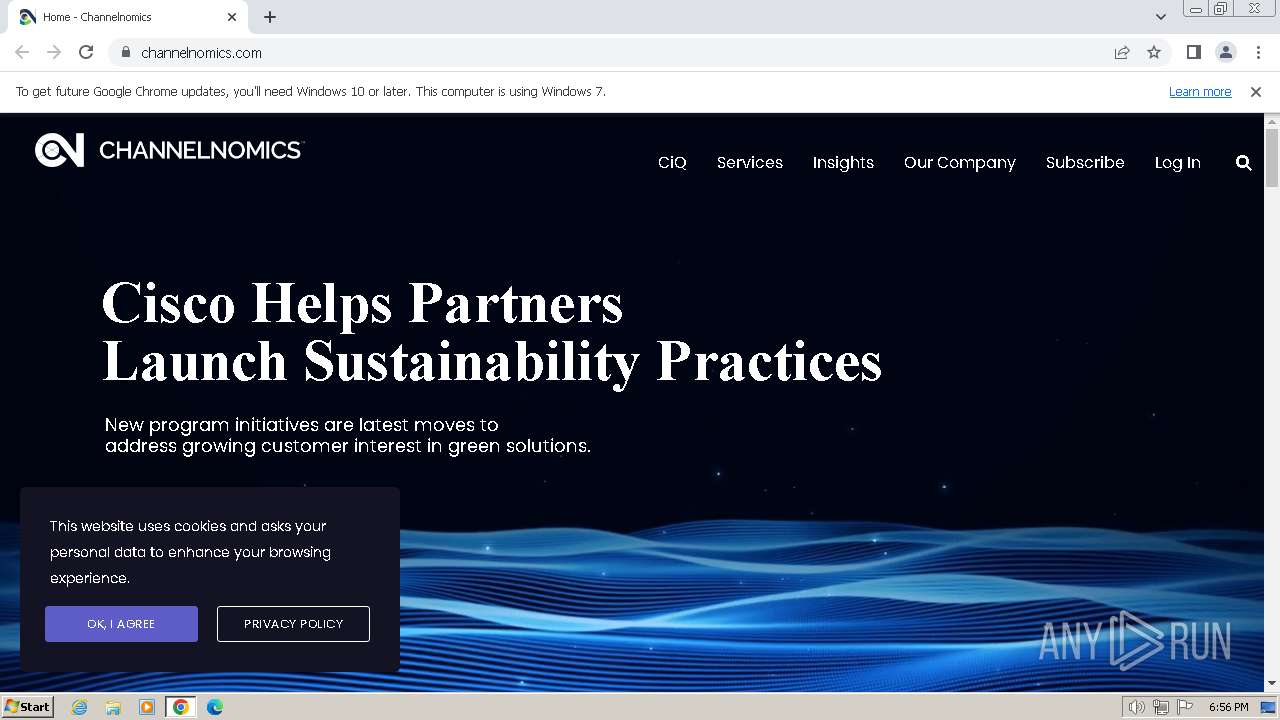Open the site search magnifier icon

[1243, 162]
